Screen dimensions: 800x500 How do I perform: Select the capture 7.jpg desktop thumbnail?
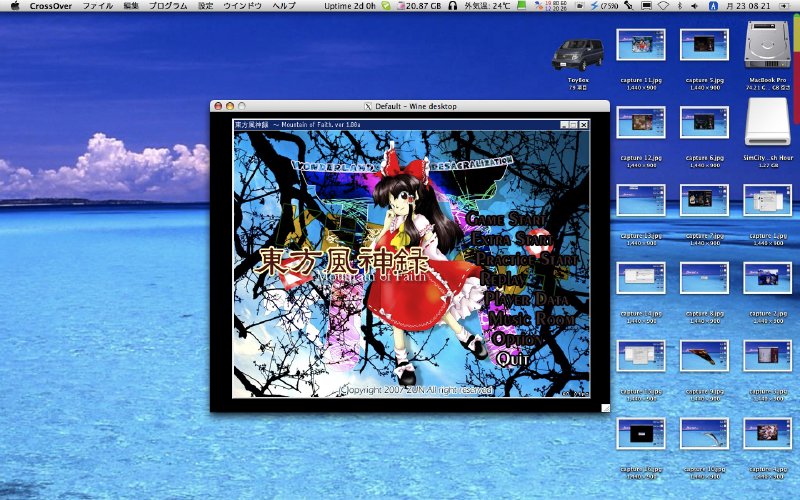(704, 200)
